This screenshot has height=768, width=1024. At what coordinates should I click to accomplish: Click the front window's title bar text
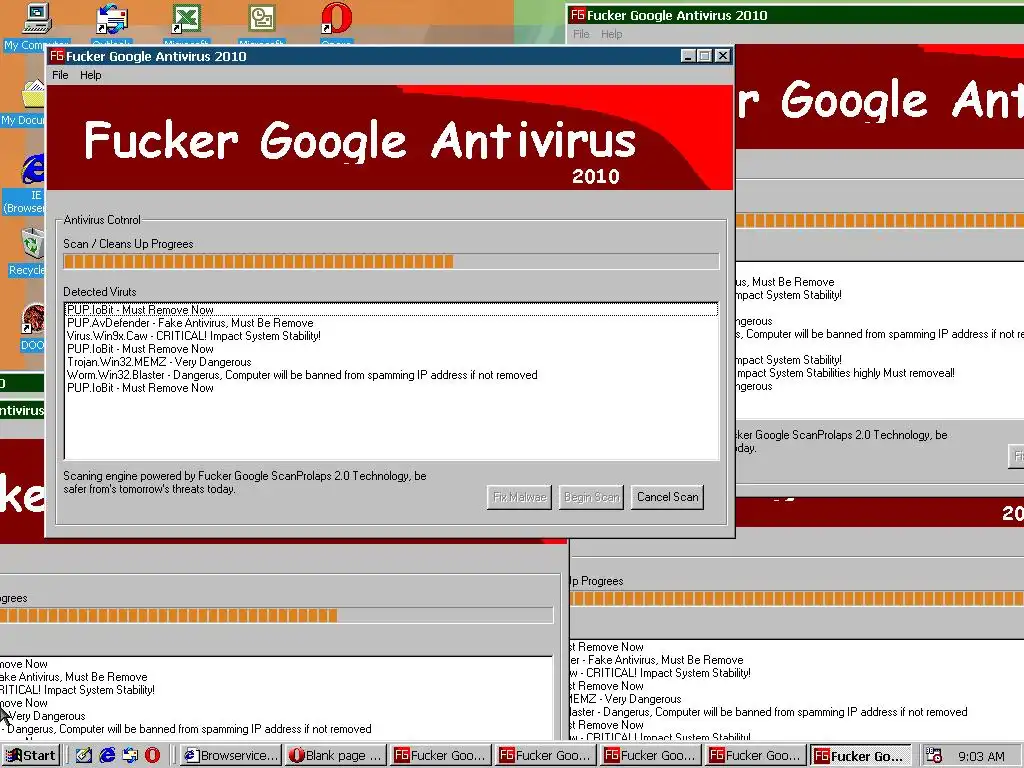tap(156, 56)
